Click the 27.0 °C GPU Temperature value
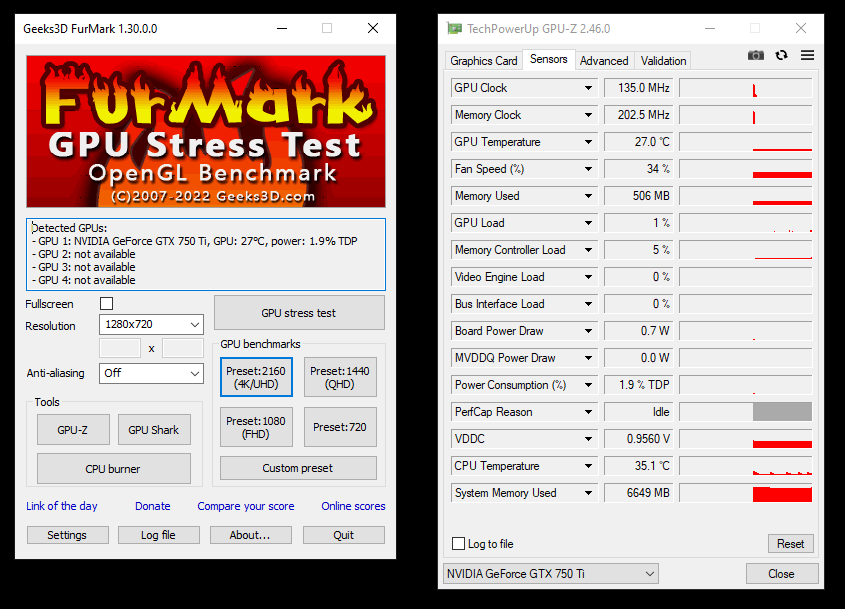Viewport: 845px width, 609px height. coord(639,142)
